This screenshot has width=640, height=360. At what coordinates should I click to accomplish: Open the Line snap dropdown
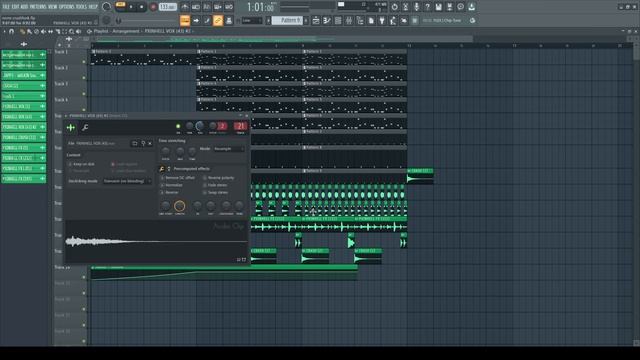pyautogui.click(x=251, y=20)
